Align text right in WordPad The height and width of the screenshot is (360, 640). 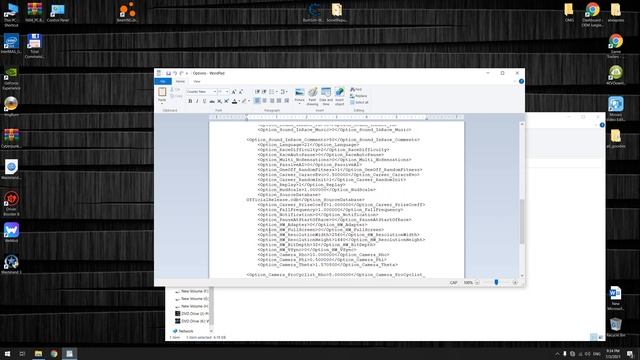coord(272,100)
